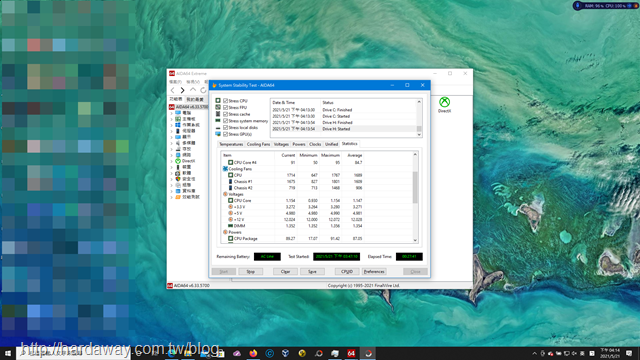640x360 pixels.
Task: Switch to the Temperatures tab
Action: (x=231, y=144)
